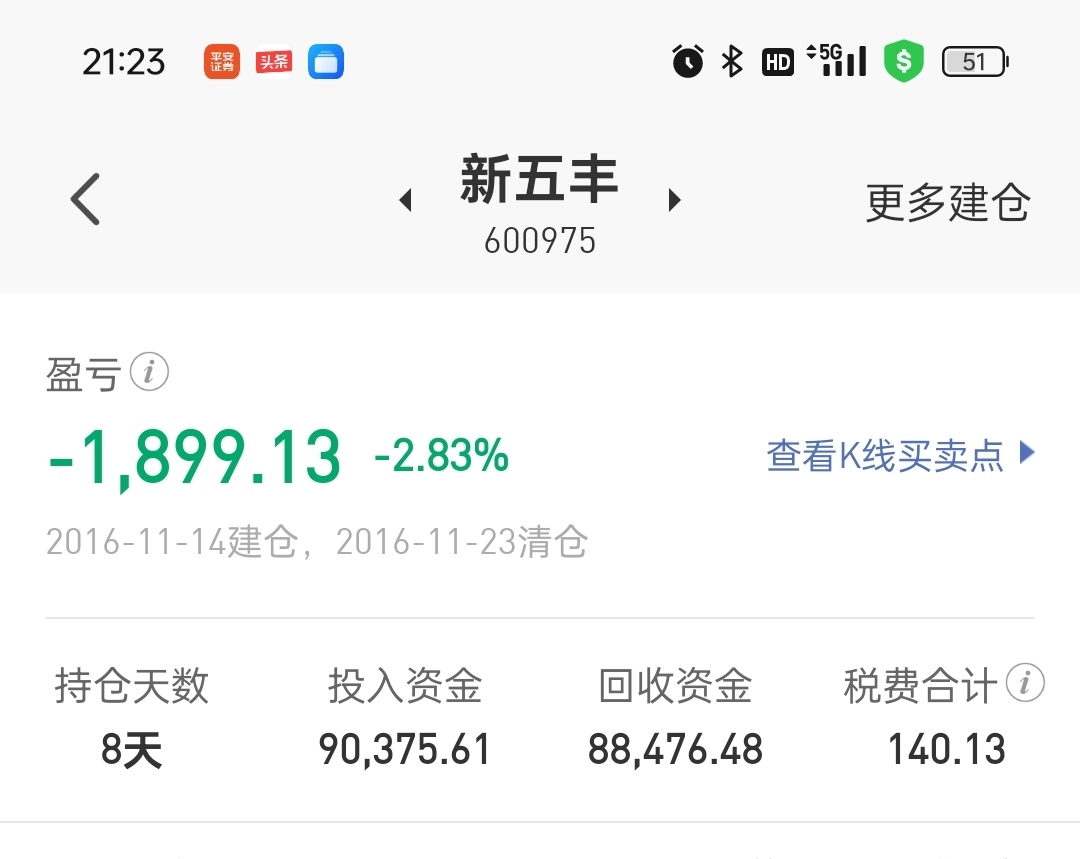Select the stock name 新五丰

(x=539, y=179)
